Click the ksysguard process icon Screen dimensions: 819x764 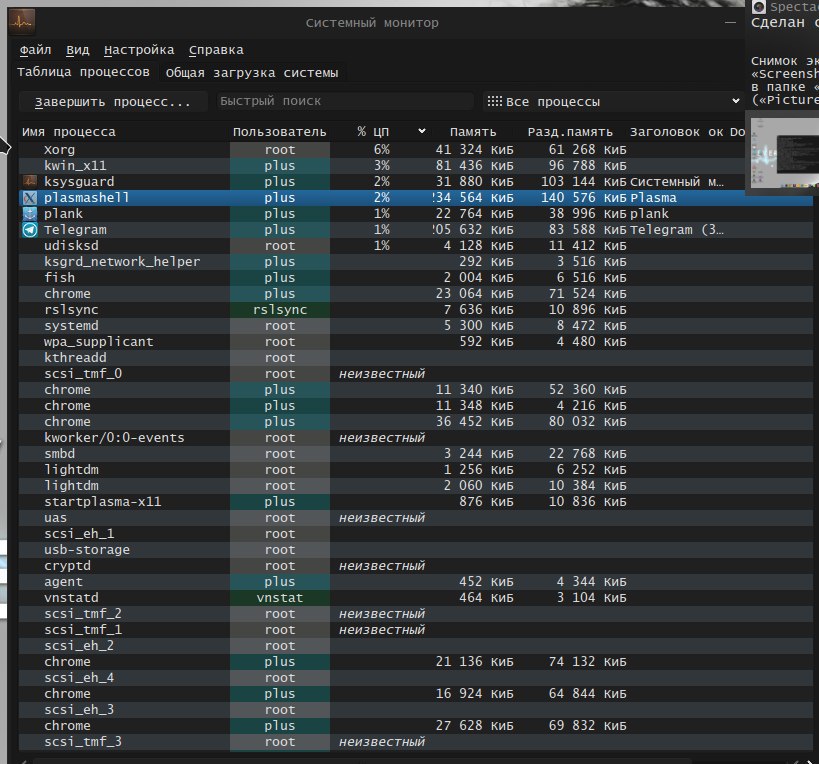coord(30,181)
